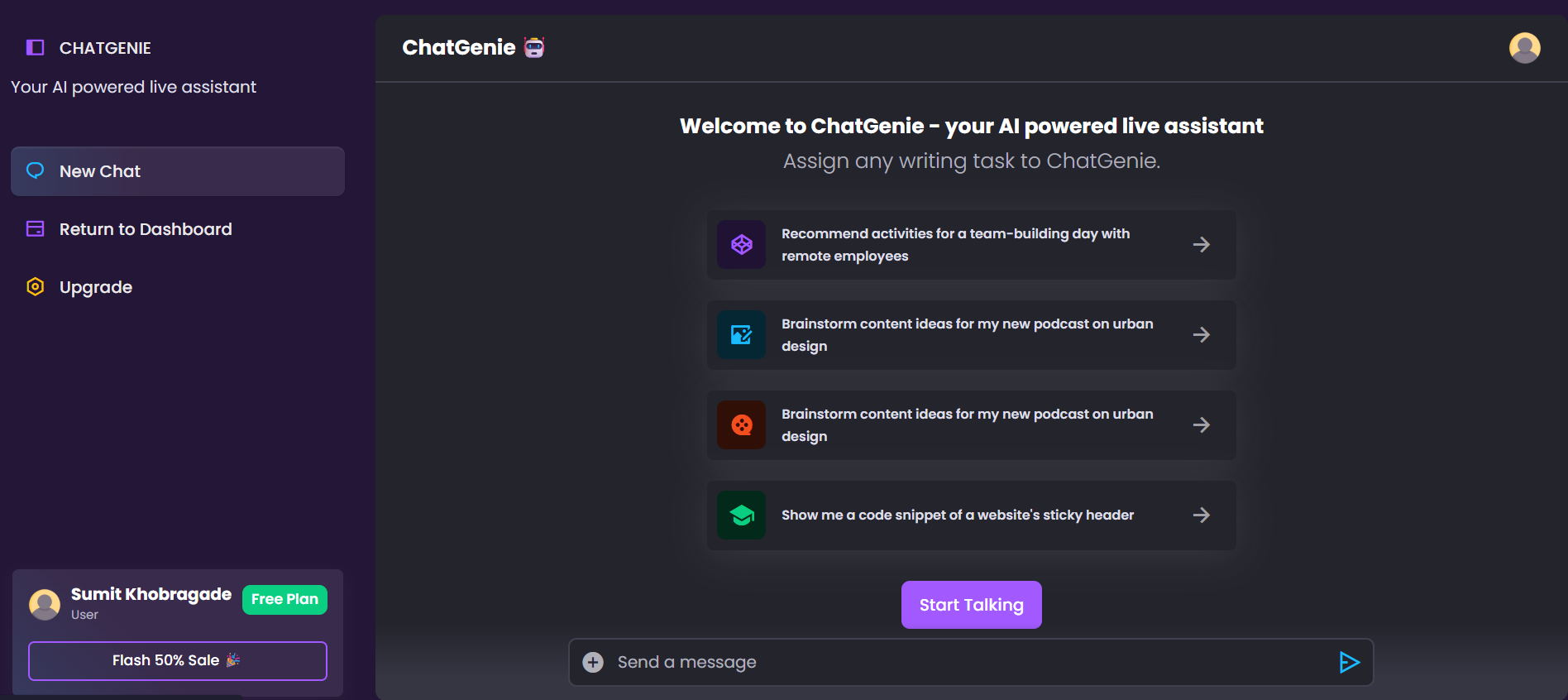This screenshot has height=700, width=1568.
Task: Select the New Chat chat bubble icon
Action: [36, 170]
